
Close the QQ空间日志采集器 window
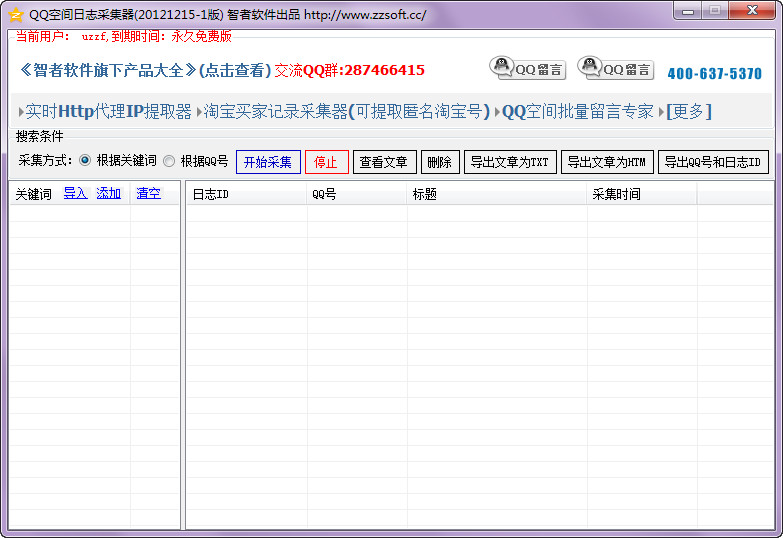pyautogui.click(x=752, y=10)
